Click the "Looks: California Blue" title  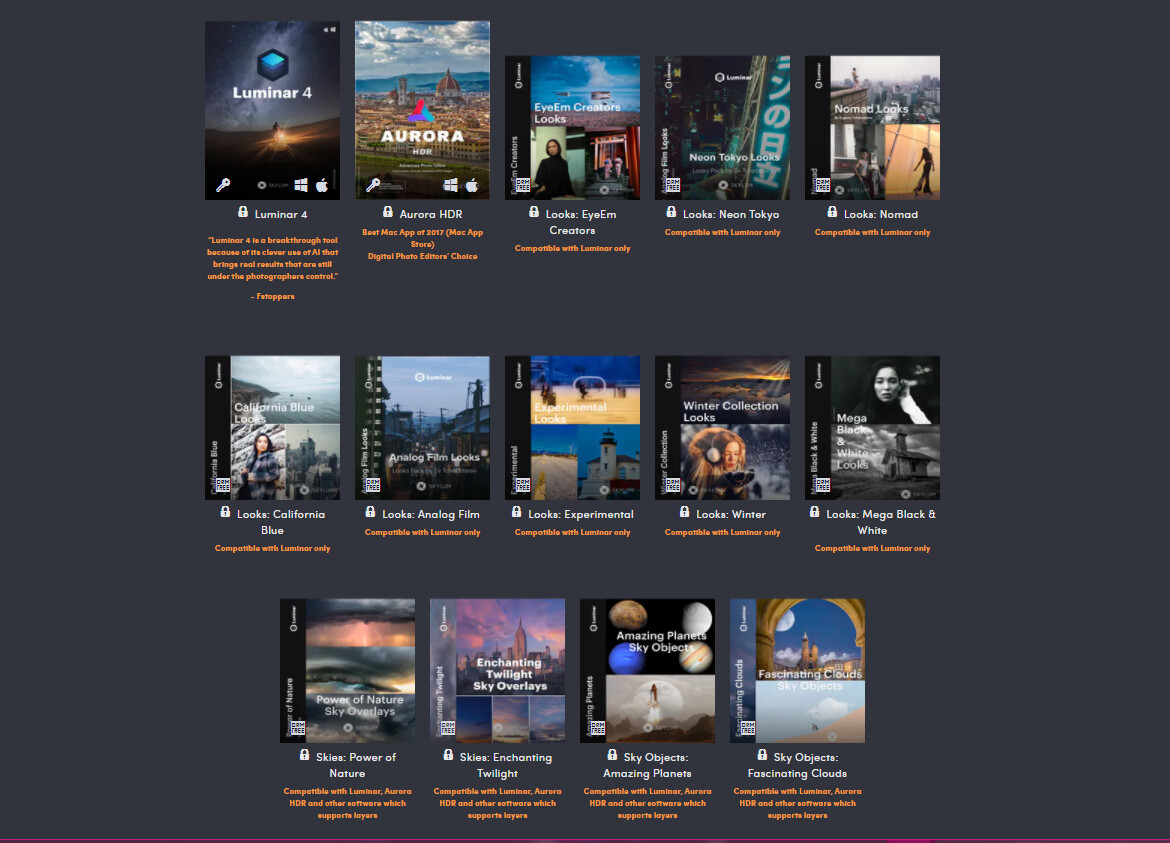coord(281,522)
